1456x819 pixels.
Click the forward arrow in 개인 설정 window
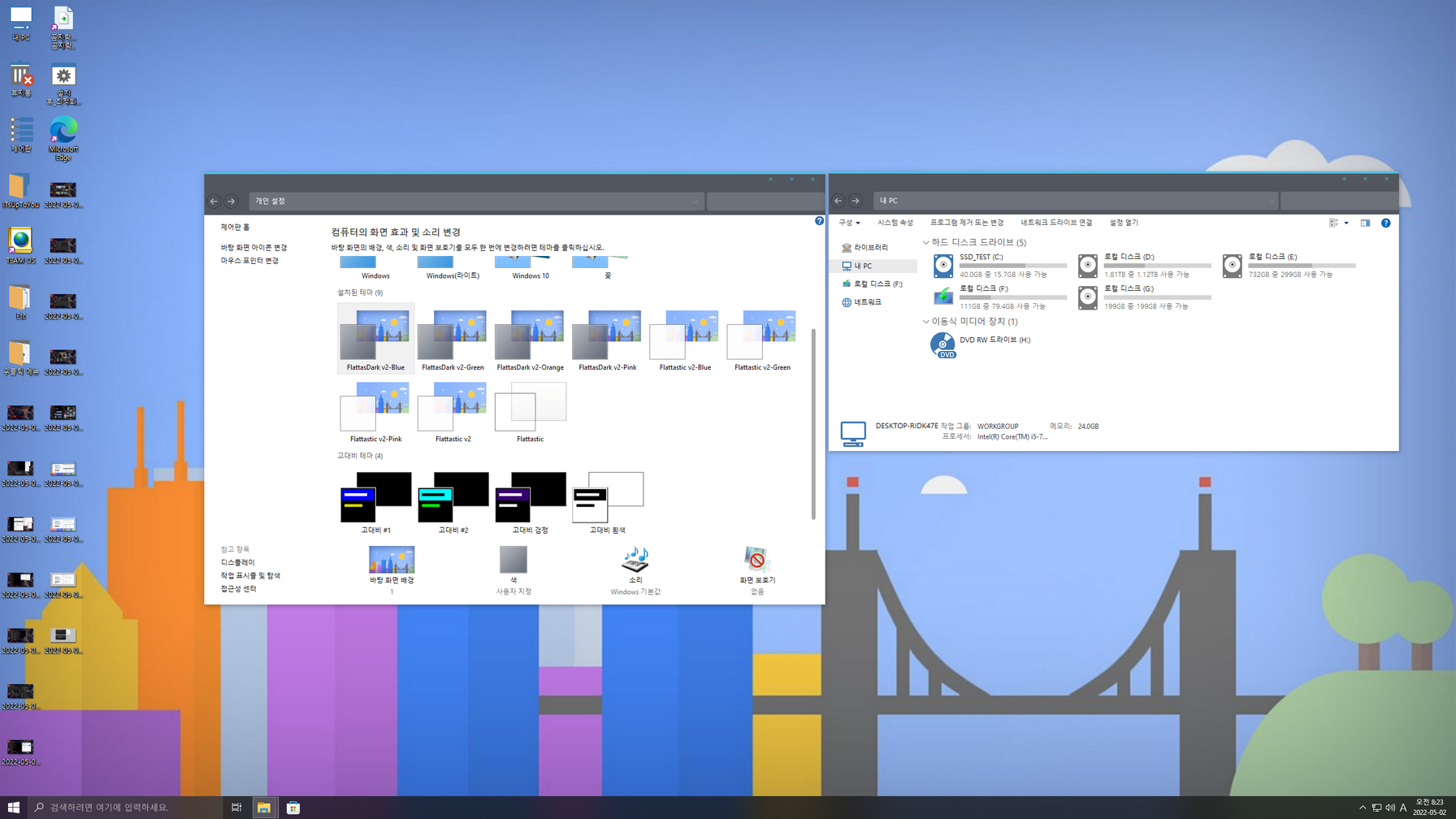[232, 201]
